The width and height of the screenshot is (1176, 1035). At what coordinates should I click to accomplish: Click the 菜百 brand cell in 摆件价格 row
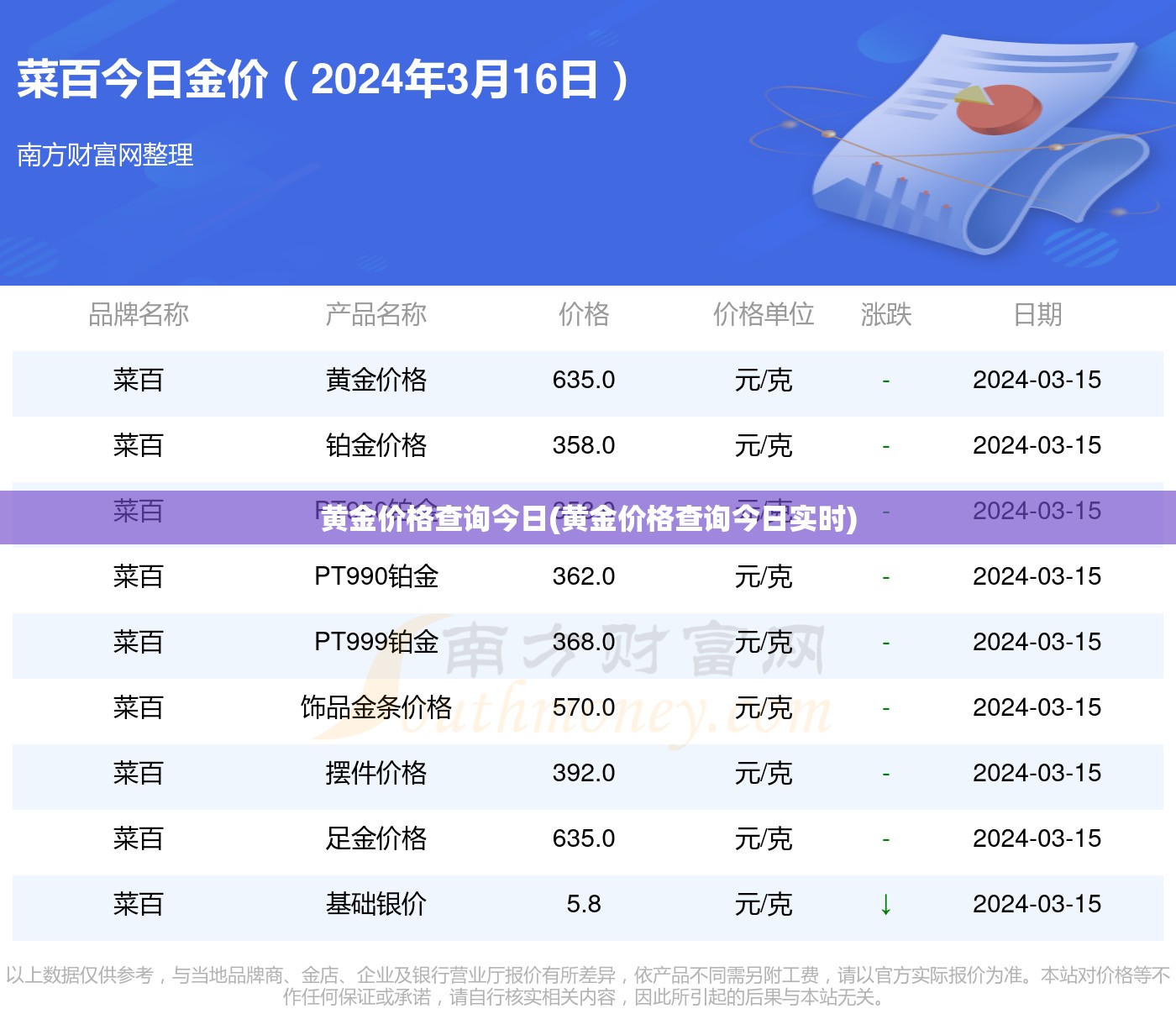(x=139, y=773)
